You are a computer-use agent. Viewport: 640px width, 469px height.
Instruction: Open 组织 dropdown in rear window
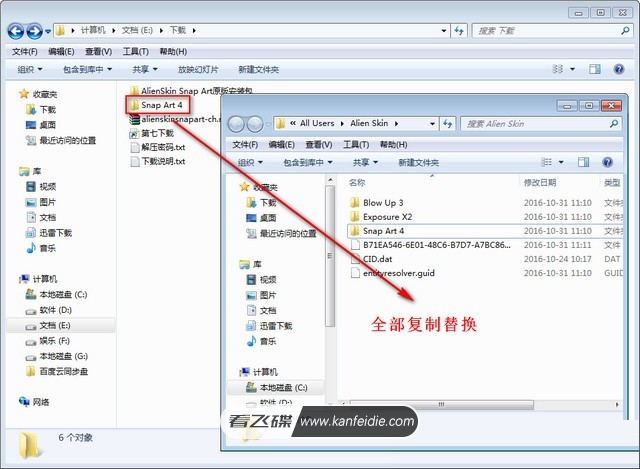click(30, 69)
